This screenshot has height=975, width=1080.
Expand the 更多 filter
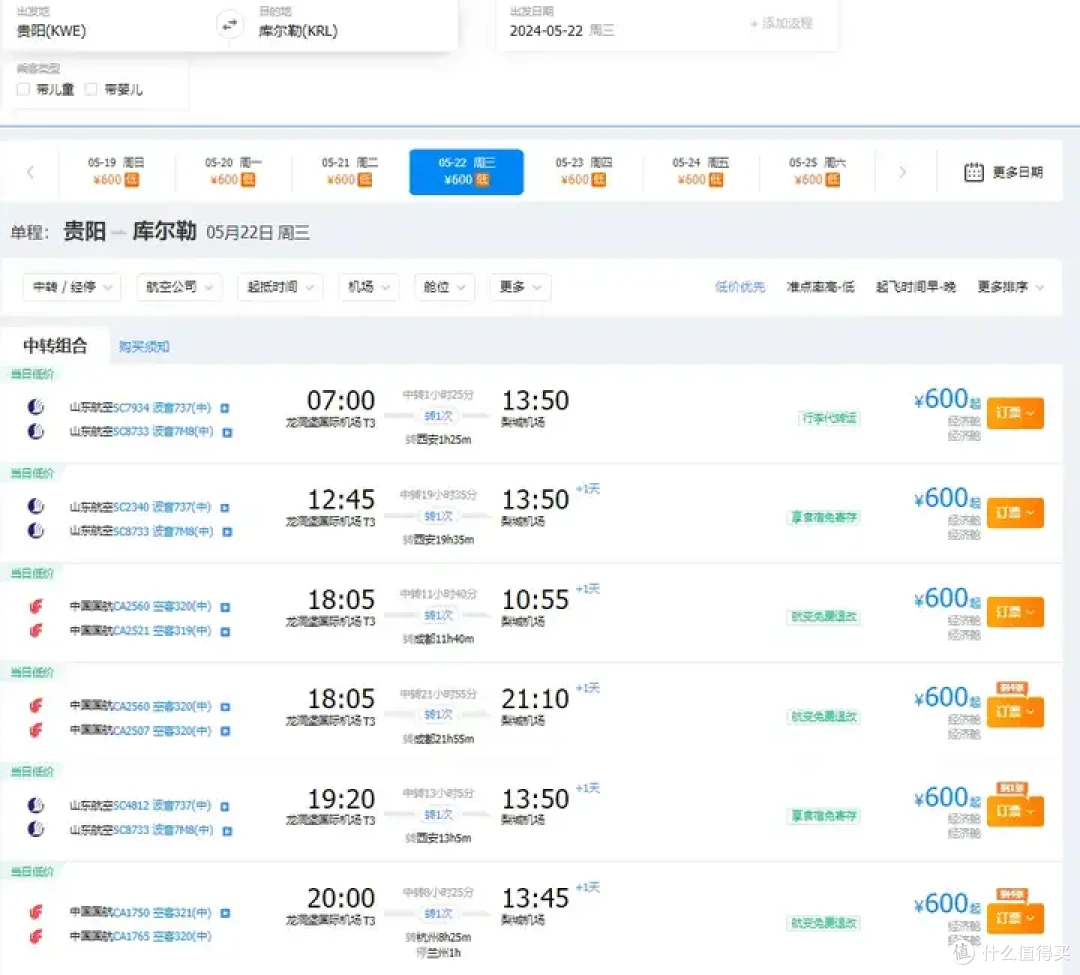coord(520,287)
